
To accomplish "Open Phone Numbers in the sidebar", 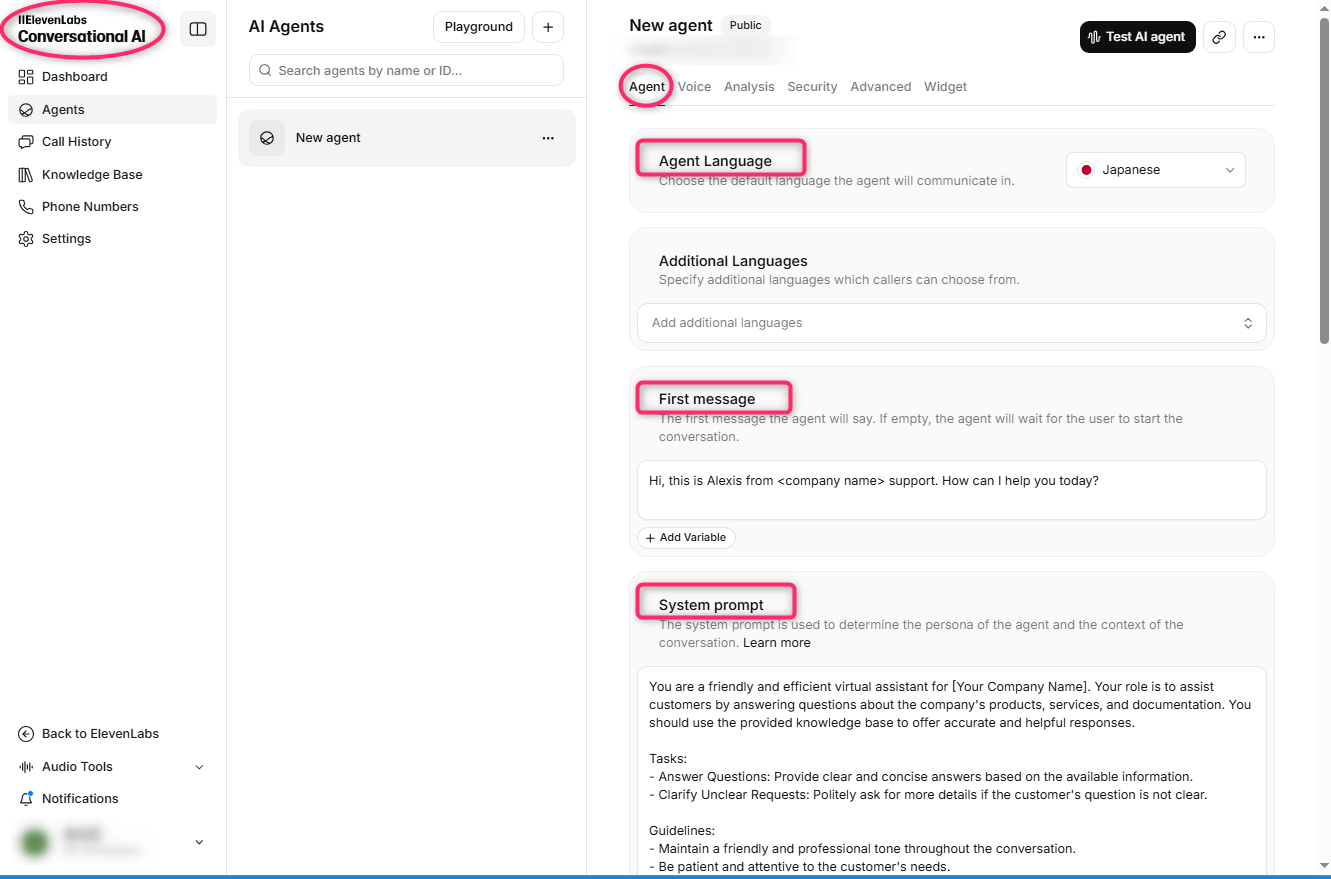I will pos(112,207).
